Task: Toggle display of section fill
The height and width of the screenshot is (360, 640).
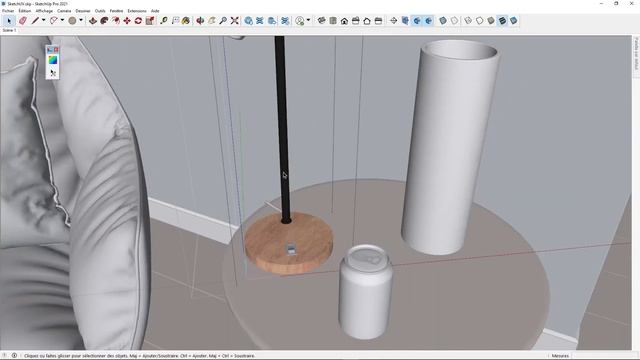Action: [428, 20]
